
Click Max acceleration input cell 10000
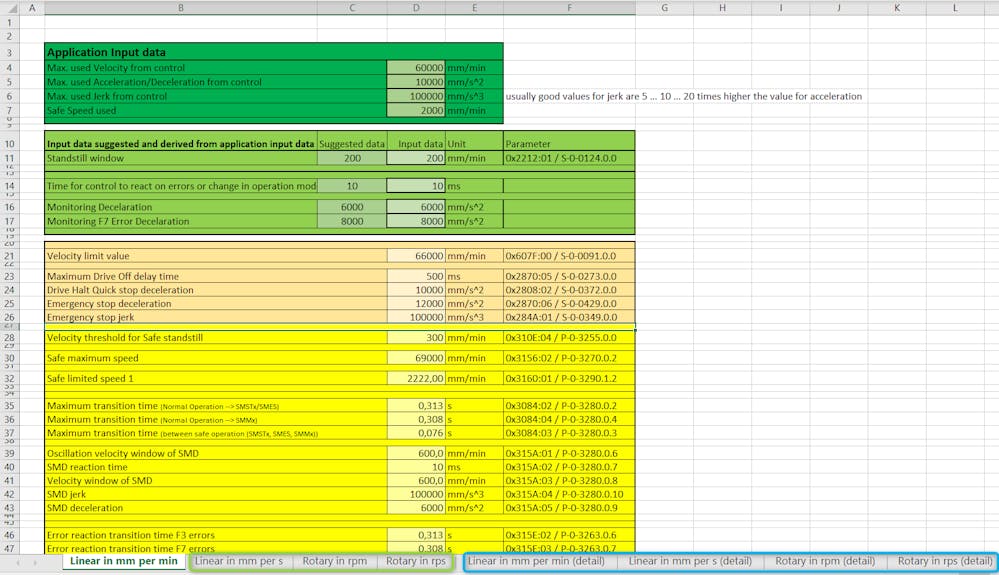(416, 82)
